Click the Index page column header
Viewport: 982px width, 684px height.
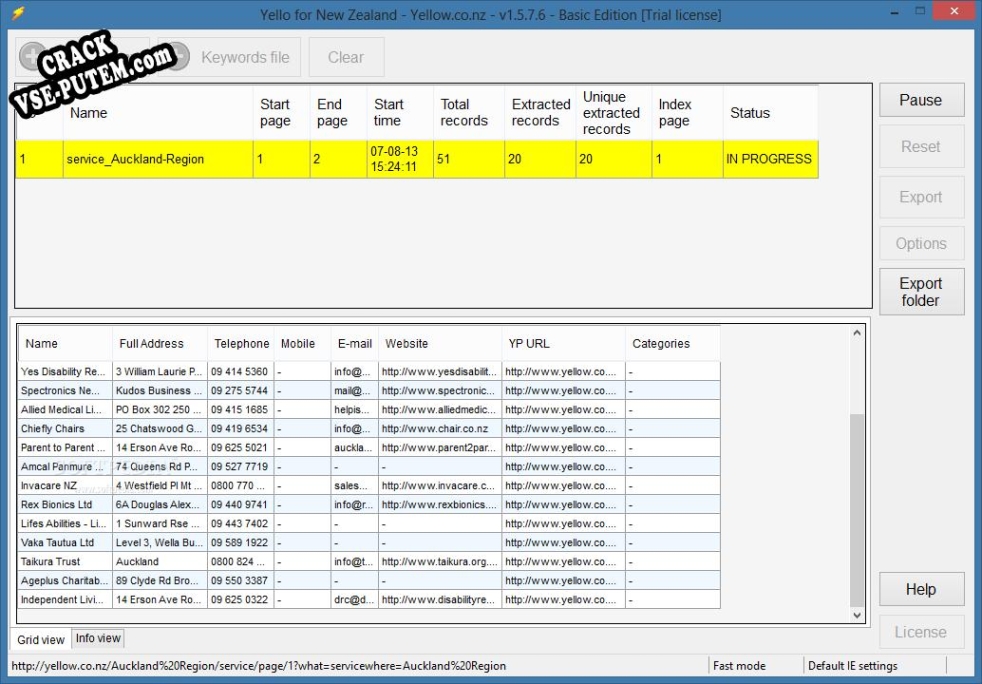[x=687, y=113]
